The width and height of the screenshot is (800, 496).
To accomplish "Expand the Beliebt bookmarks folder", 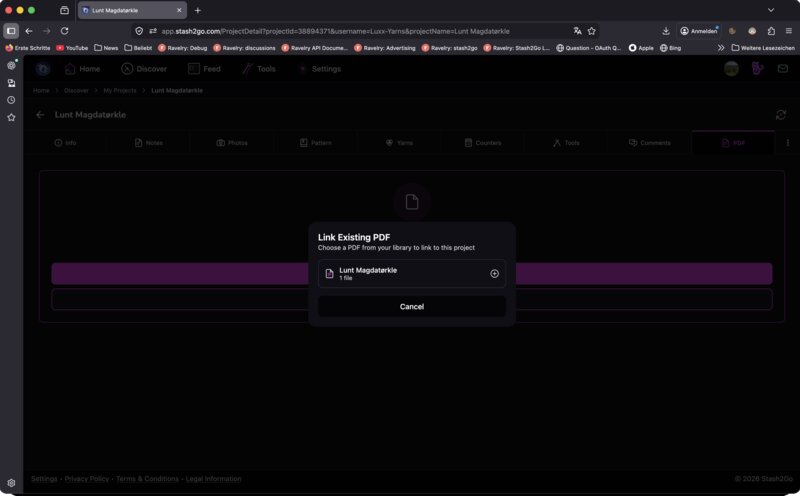I will tap(138, 48).
